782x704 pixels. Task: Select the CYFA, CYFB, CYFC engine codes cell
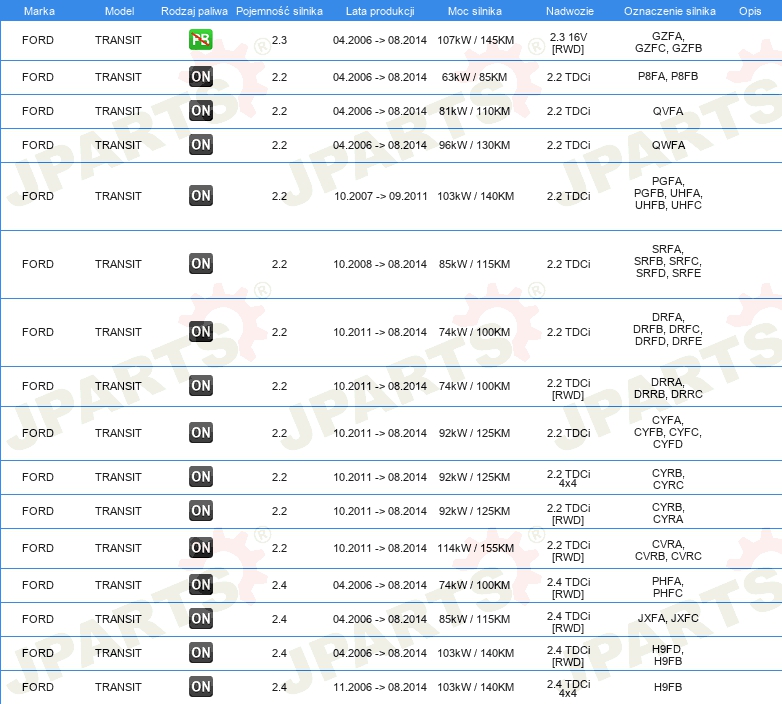pos(668,432)
